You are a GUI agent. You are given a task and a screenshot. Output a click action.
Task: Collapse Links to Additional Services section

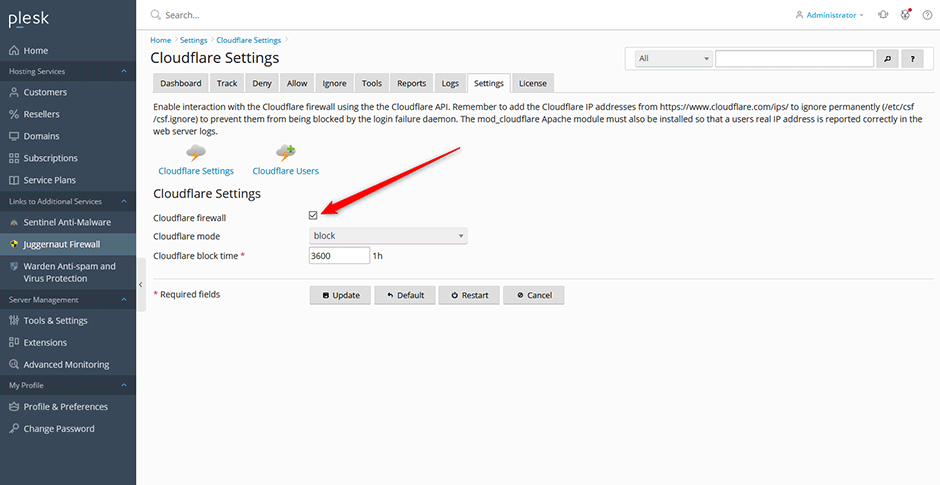coord(124,201)
